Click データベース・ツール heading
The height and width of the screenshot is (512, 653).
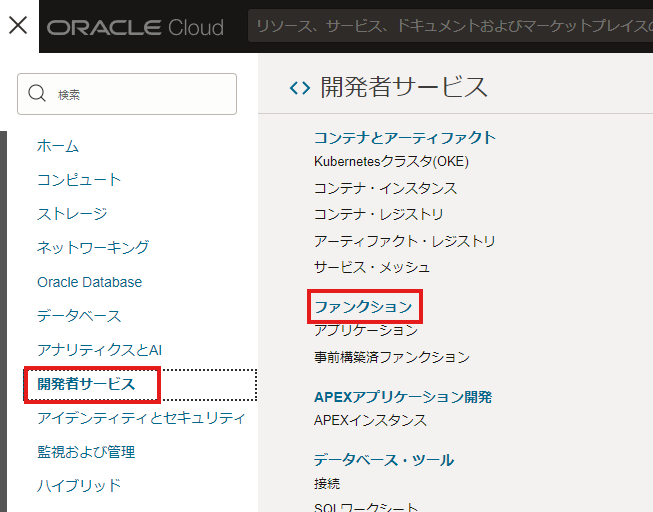[x=384, y=460]
